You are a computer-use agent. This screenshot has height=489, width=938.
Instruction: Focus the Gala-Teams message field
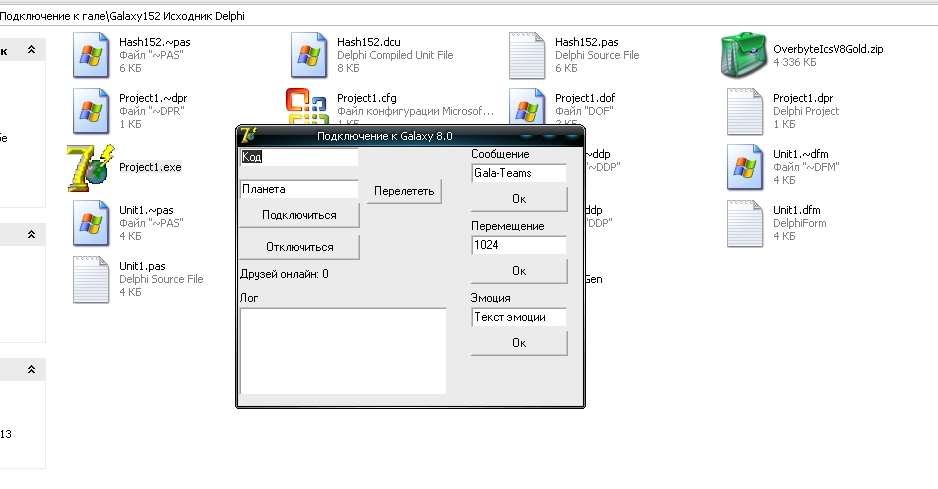[519, 173]
